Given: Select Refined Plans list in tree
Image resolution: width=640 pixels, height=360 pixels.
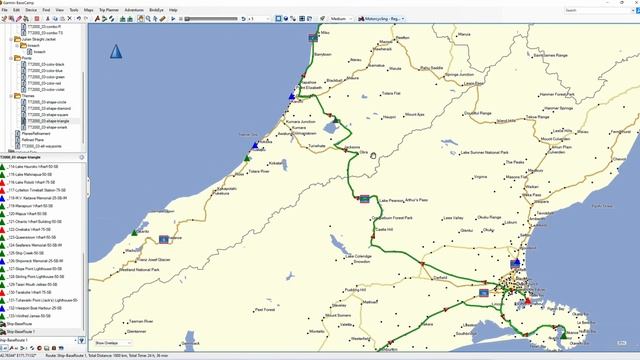Looking at the screenshot, I should coord(33,140).
